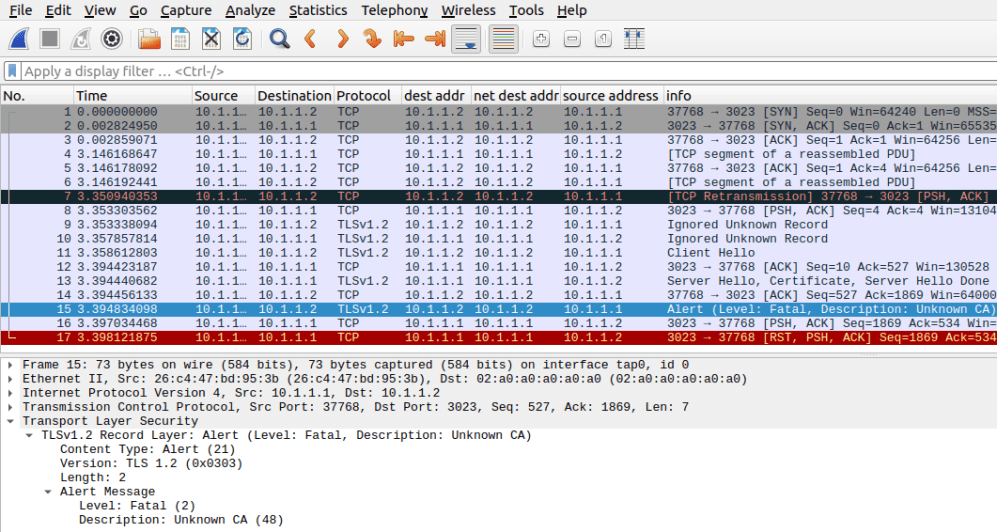Collapse the Alert Message subtree
997x532 pixels.
pos(48,492)
